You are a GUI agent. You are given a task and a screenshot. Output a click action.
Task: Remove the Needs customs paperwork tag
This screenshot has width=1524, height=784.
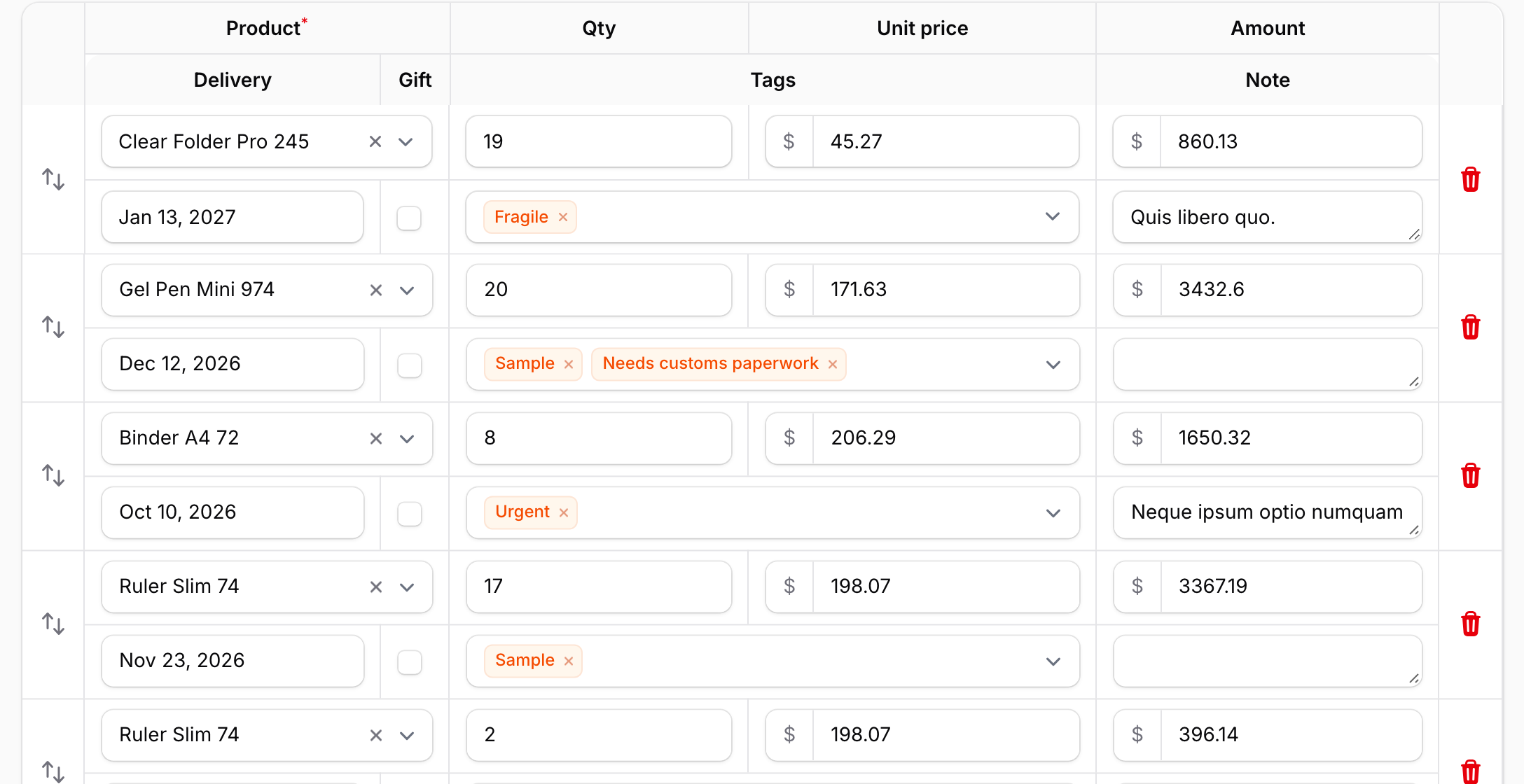point(833,365)
